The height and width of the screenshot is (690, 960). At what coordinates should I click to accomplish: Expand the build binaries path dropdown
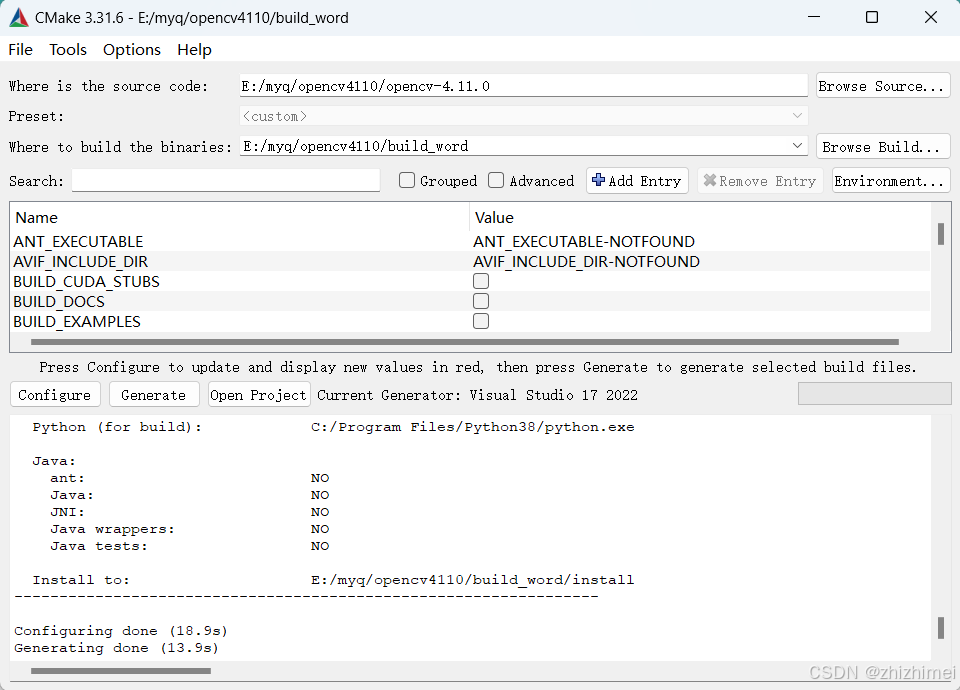[797, 146]
